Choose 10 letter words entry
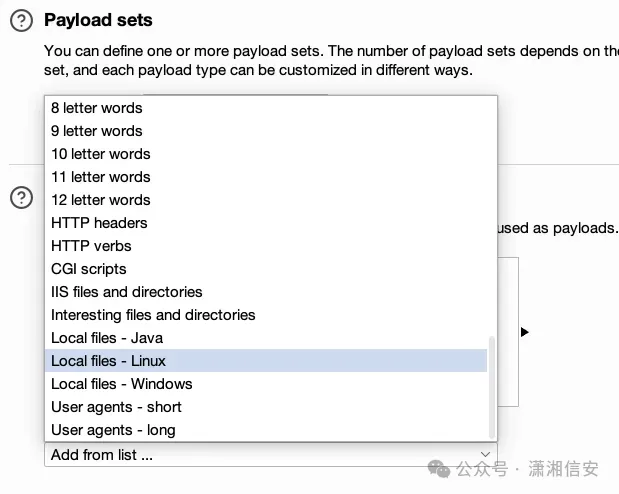 [101, 154]
